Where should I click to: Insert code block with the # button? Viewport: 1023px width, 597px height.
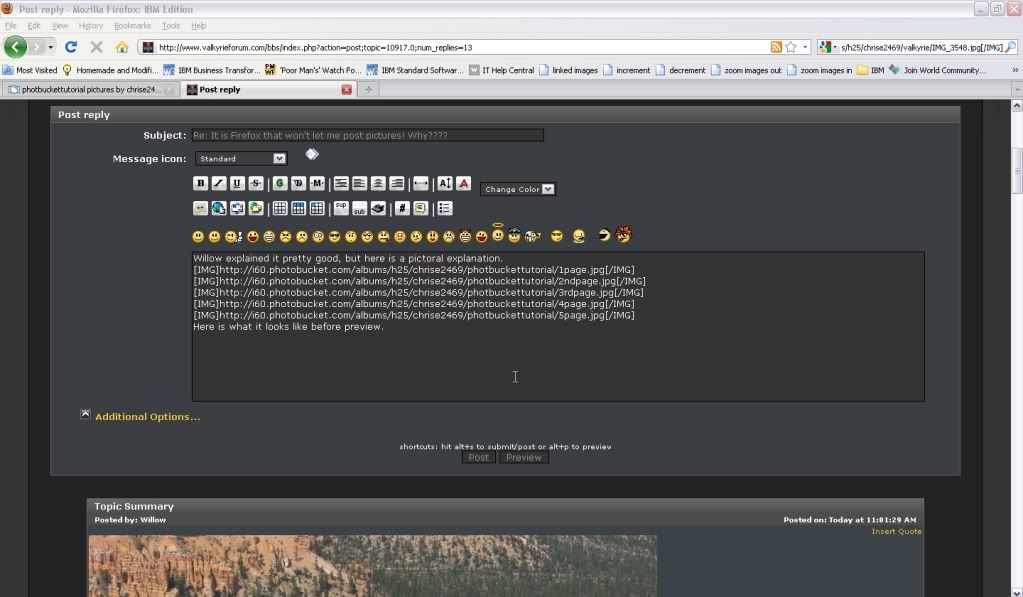click(403, 208)
